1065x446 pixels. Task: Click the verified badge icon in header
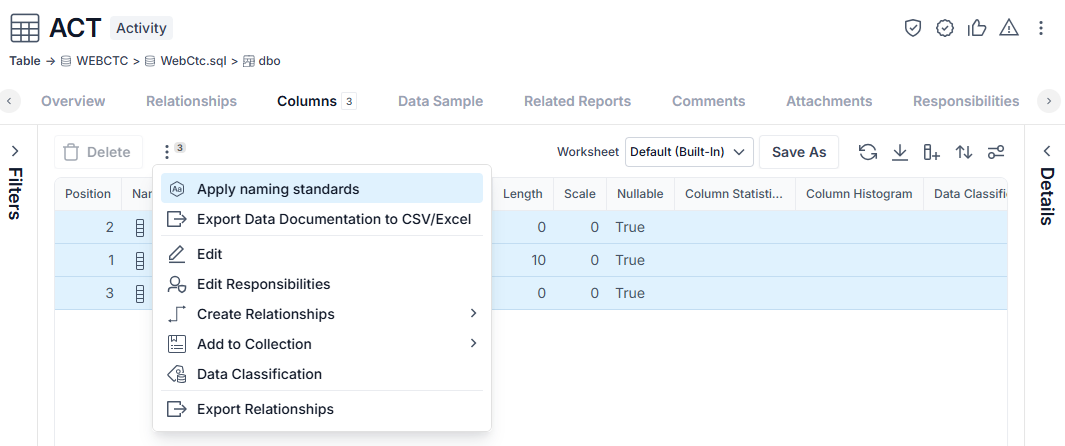(x=945, y=28)
